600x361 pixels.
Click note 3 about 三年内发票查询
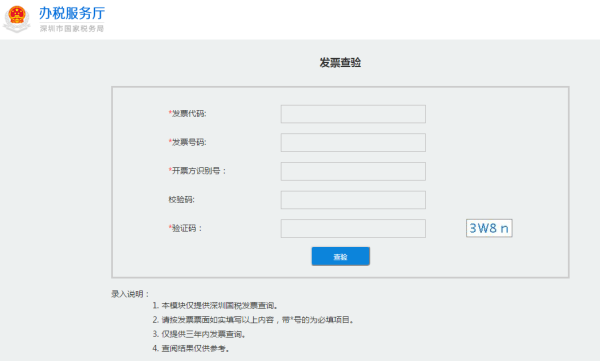pyautogui.click(x=199, y=334)
